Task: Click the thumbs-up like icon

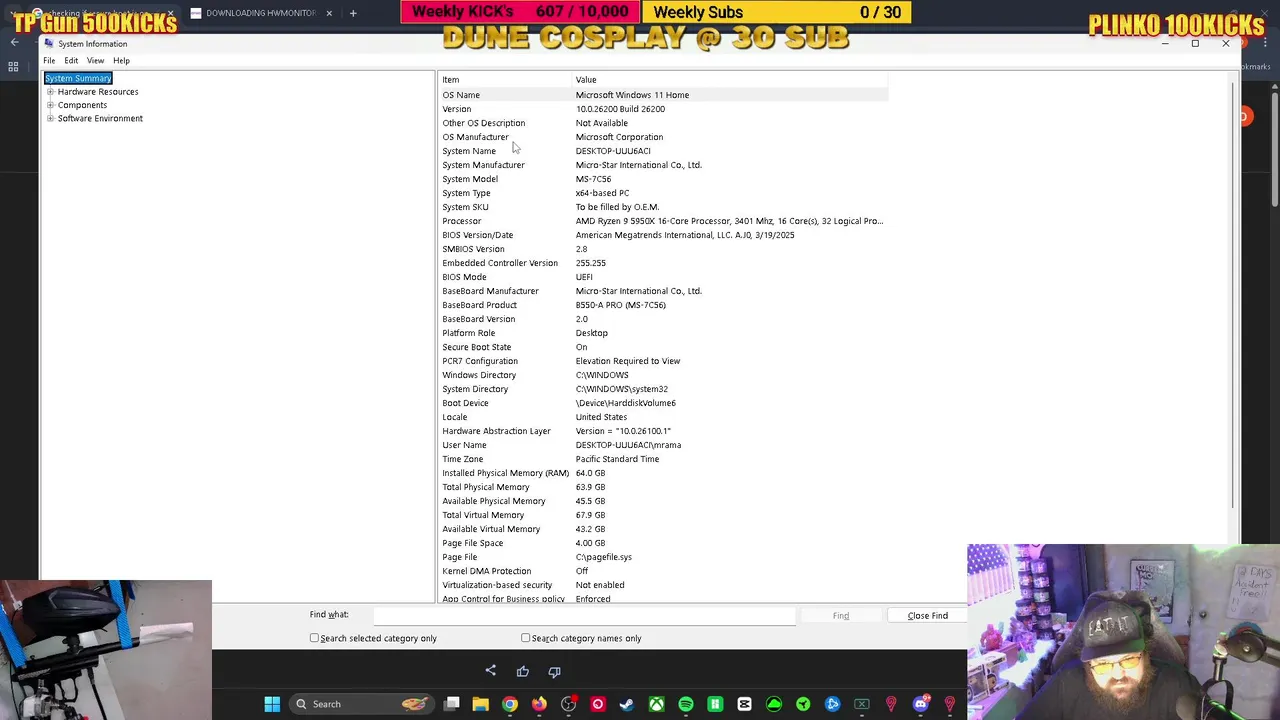Action: [x=522, y=671]
